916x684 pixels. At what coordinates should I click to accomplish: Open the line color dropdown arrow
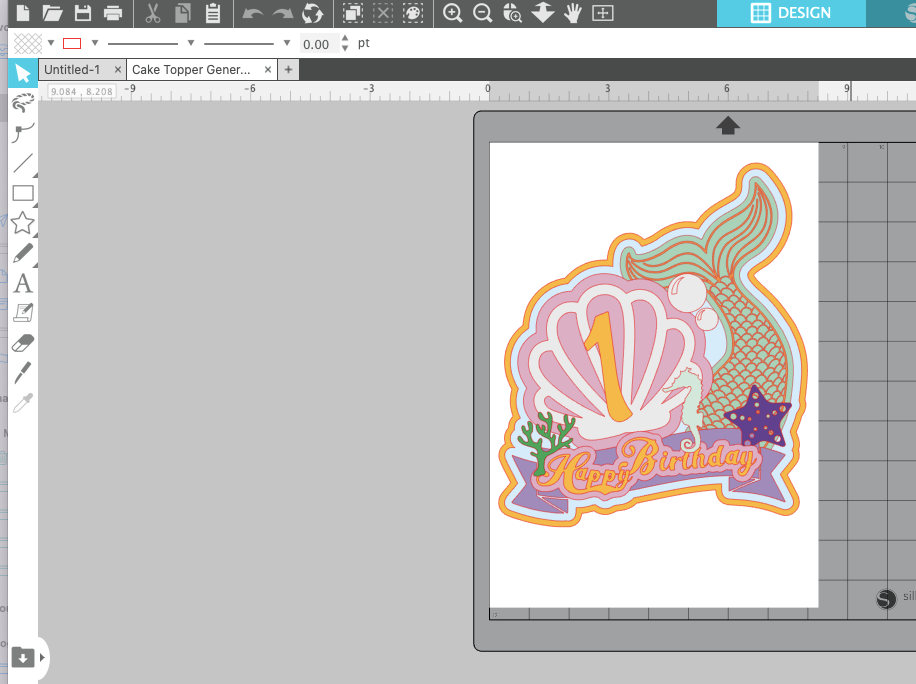click(95, 43)
